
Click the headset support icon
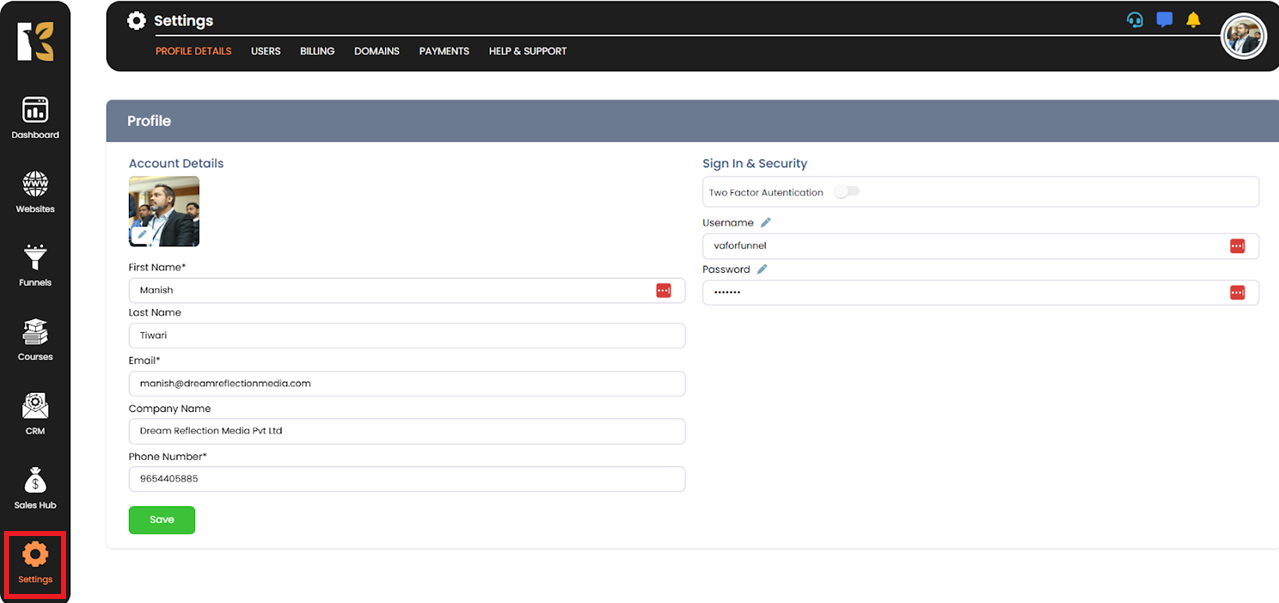click(x=1134, y=20)
